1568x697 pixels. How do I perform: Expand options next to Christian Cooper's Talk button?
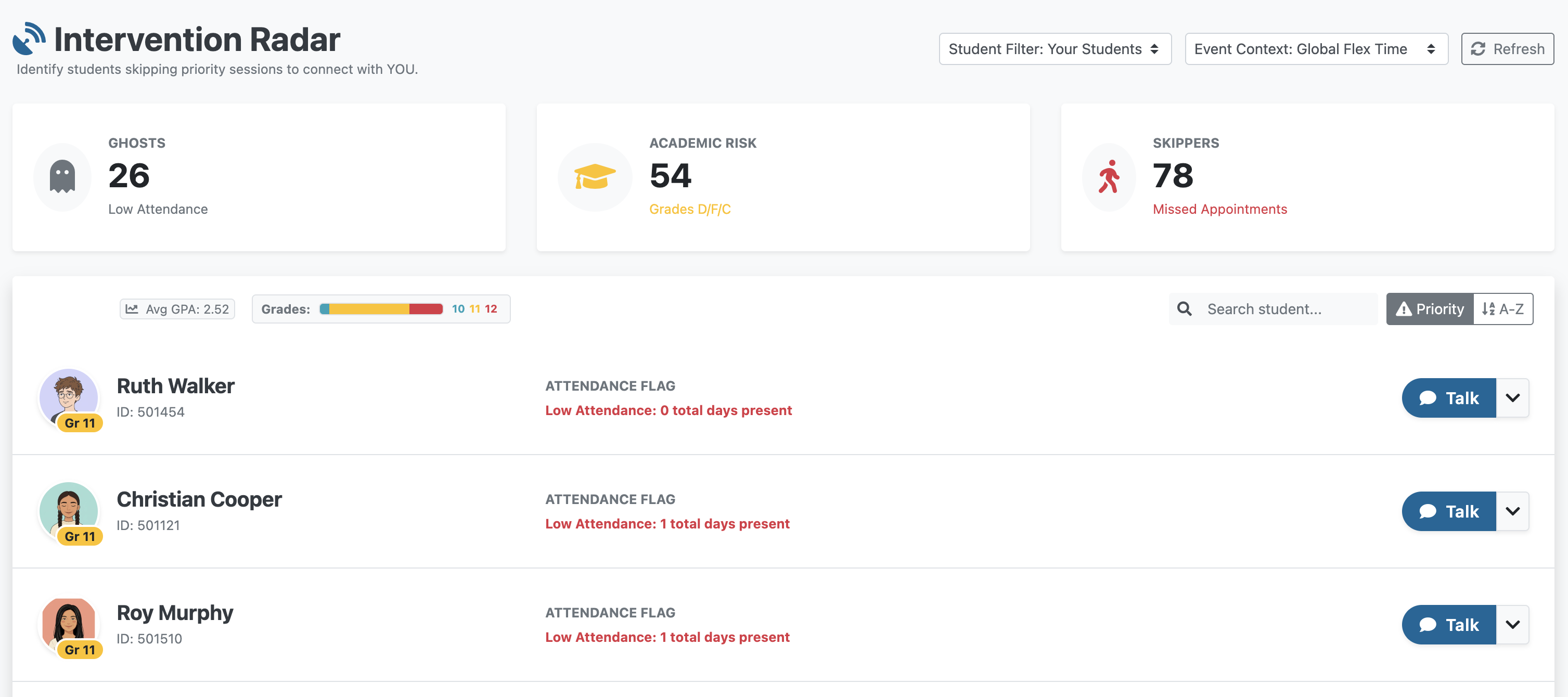point(1513,511)
